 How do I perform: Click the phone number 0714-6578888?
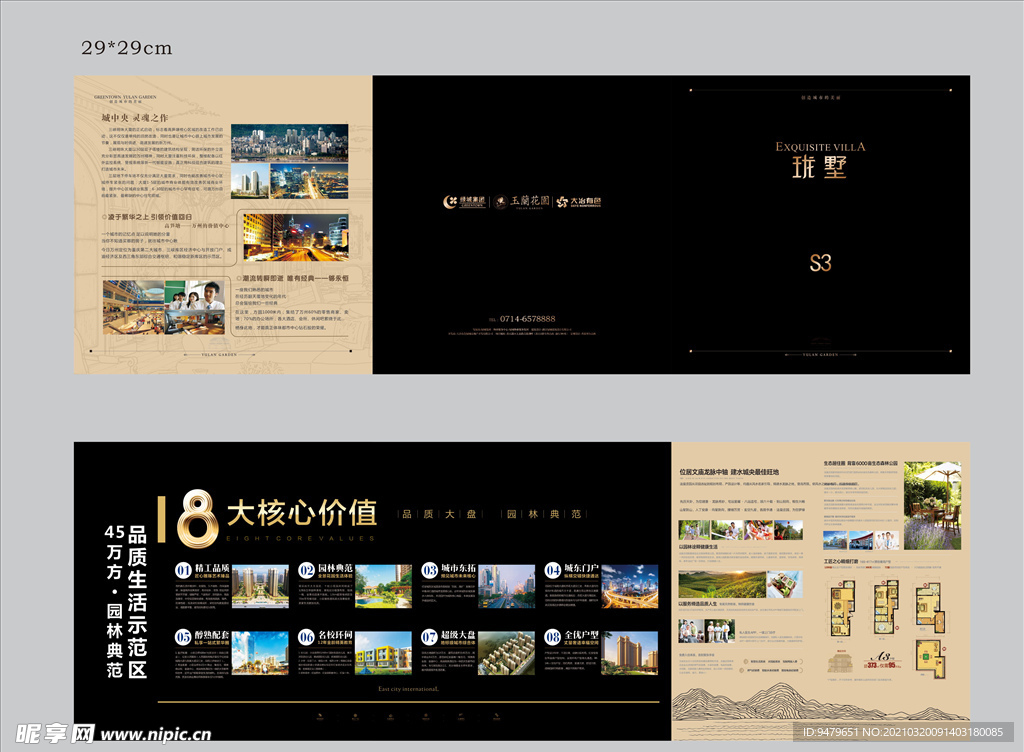click(x=521, y=319)
